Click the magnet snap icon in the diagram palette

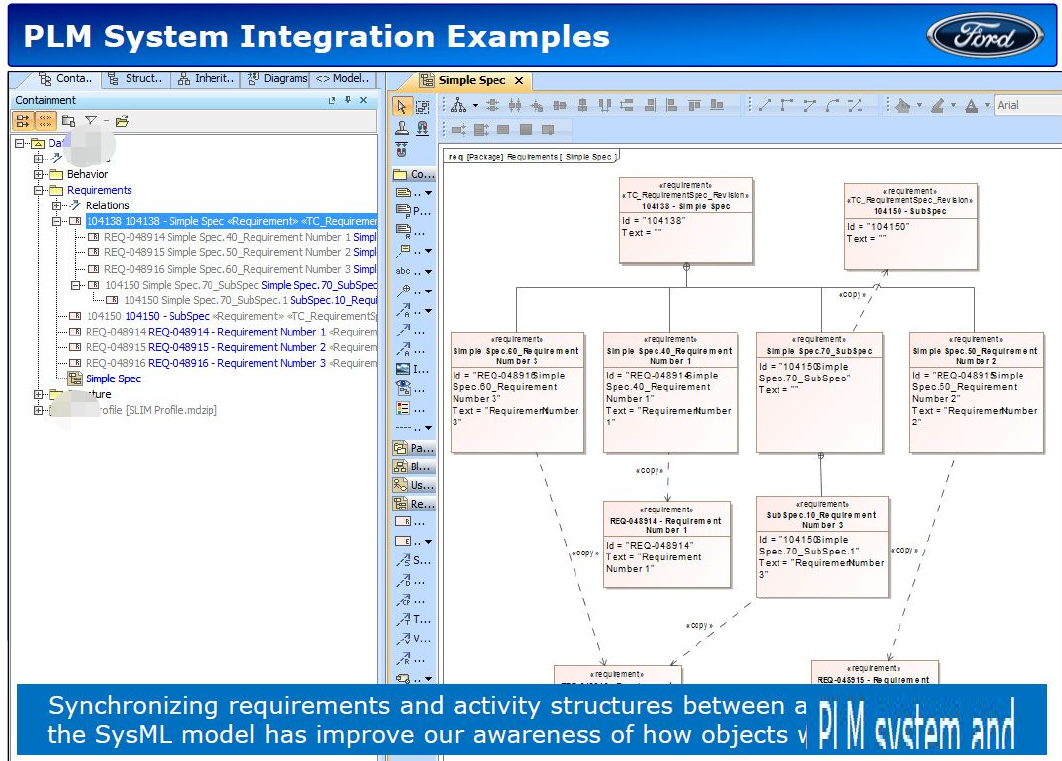(x=422, y=128)
